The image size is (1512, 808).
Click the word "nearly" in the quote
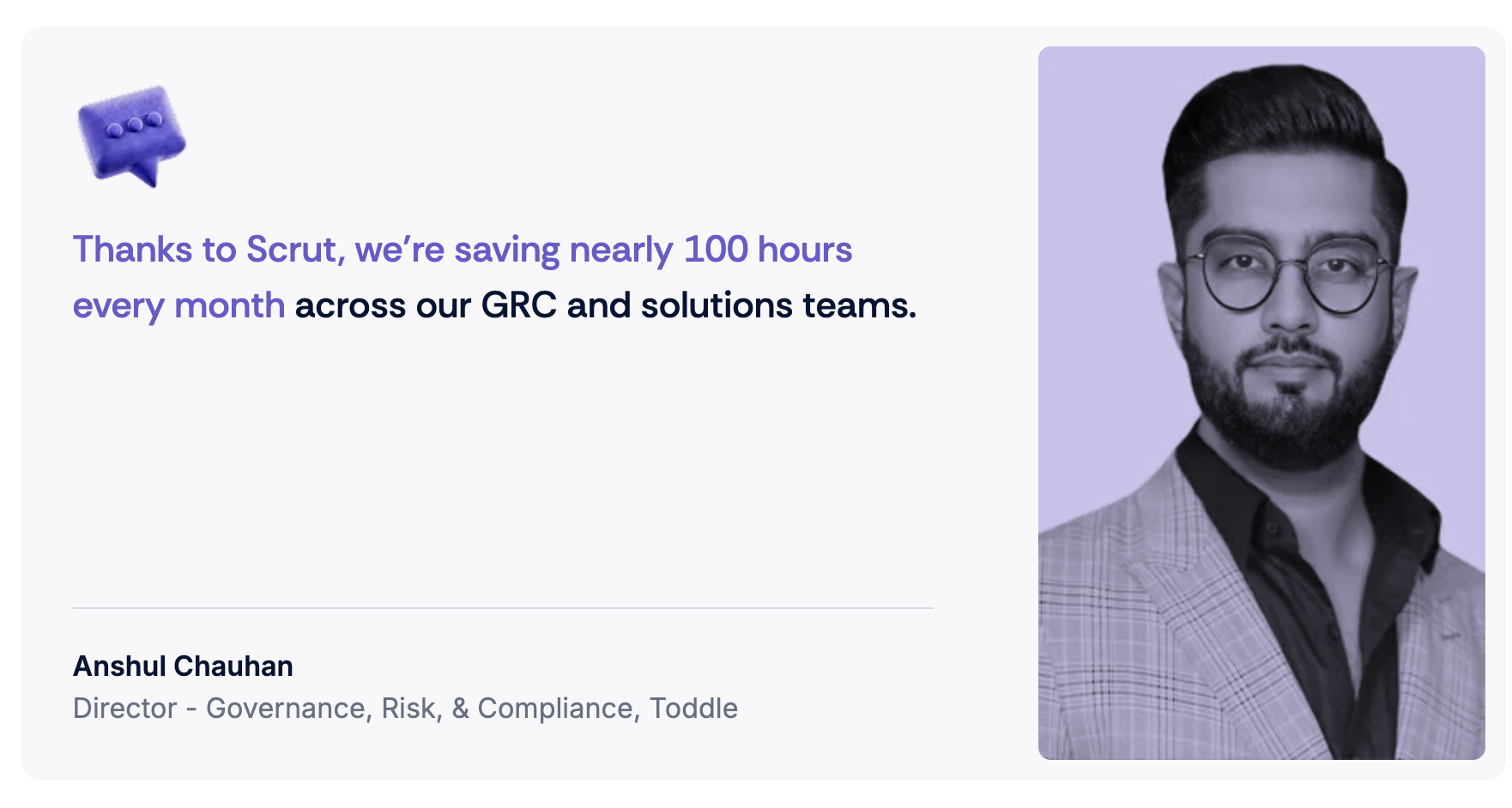pos(621,250)
